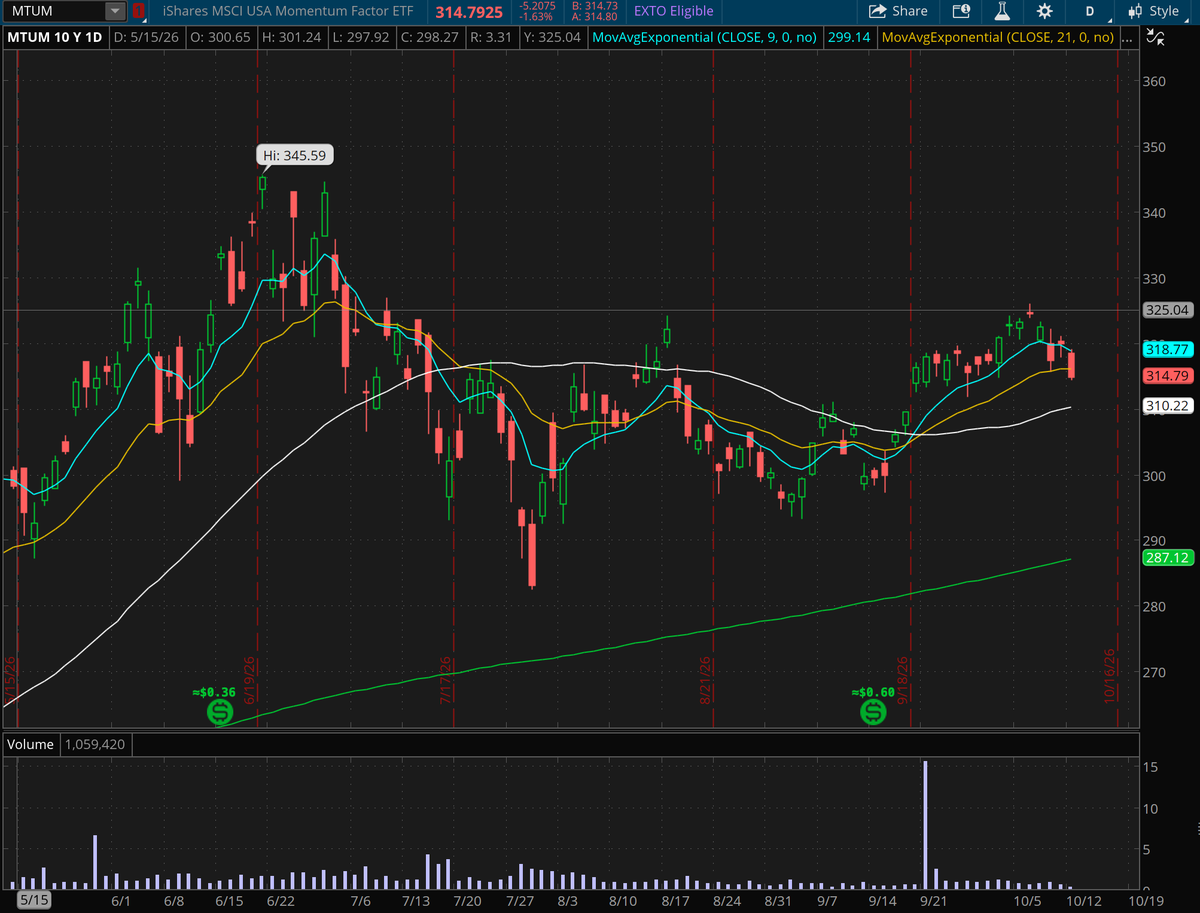The width and height of the screenshot is (1200, 913).
Task: Click the red symbol link indicator beside MTUM
Action: point(138,11)
